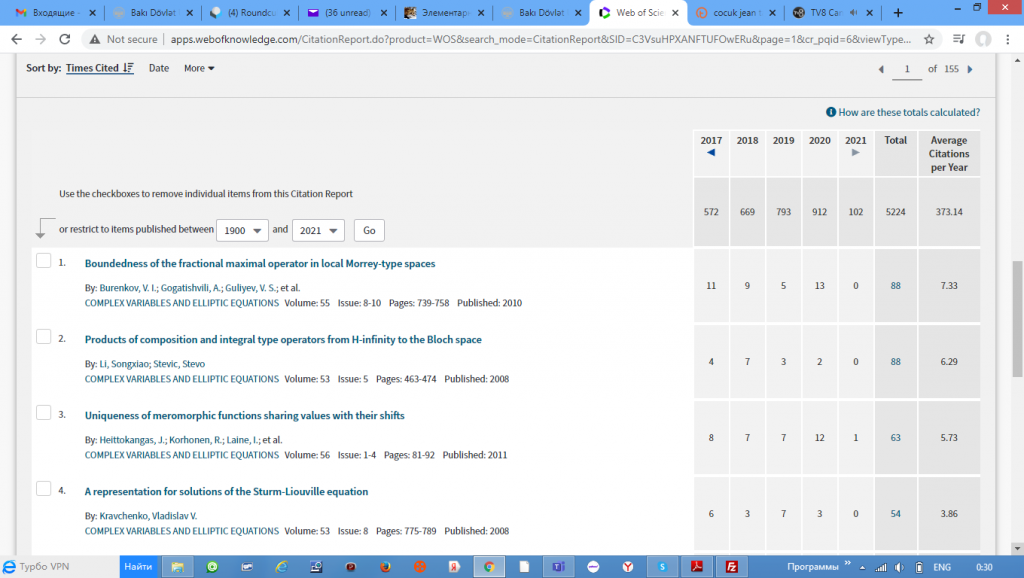This screenshot has height=578, width=1024.
Task: Open the start year 1900 dropdown
Action: [x=243, y=230]
